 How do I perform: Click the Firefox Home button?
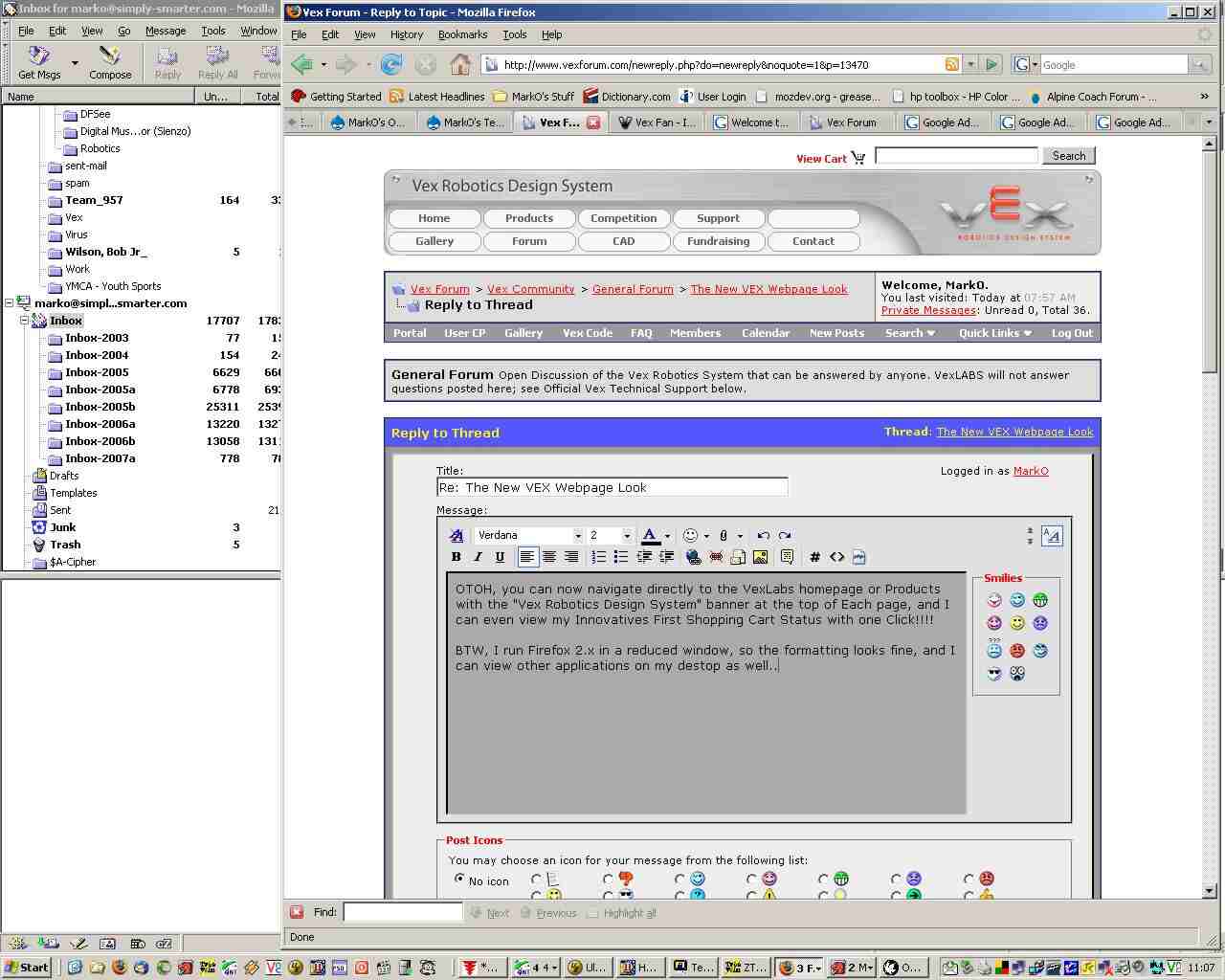460,64
